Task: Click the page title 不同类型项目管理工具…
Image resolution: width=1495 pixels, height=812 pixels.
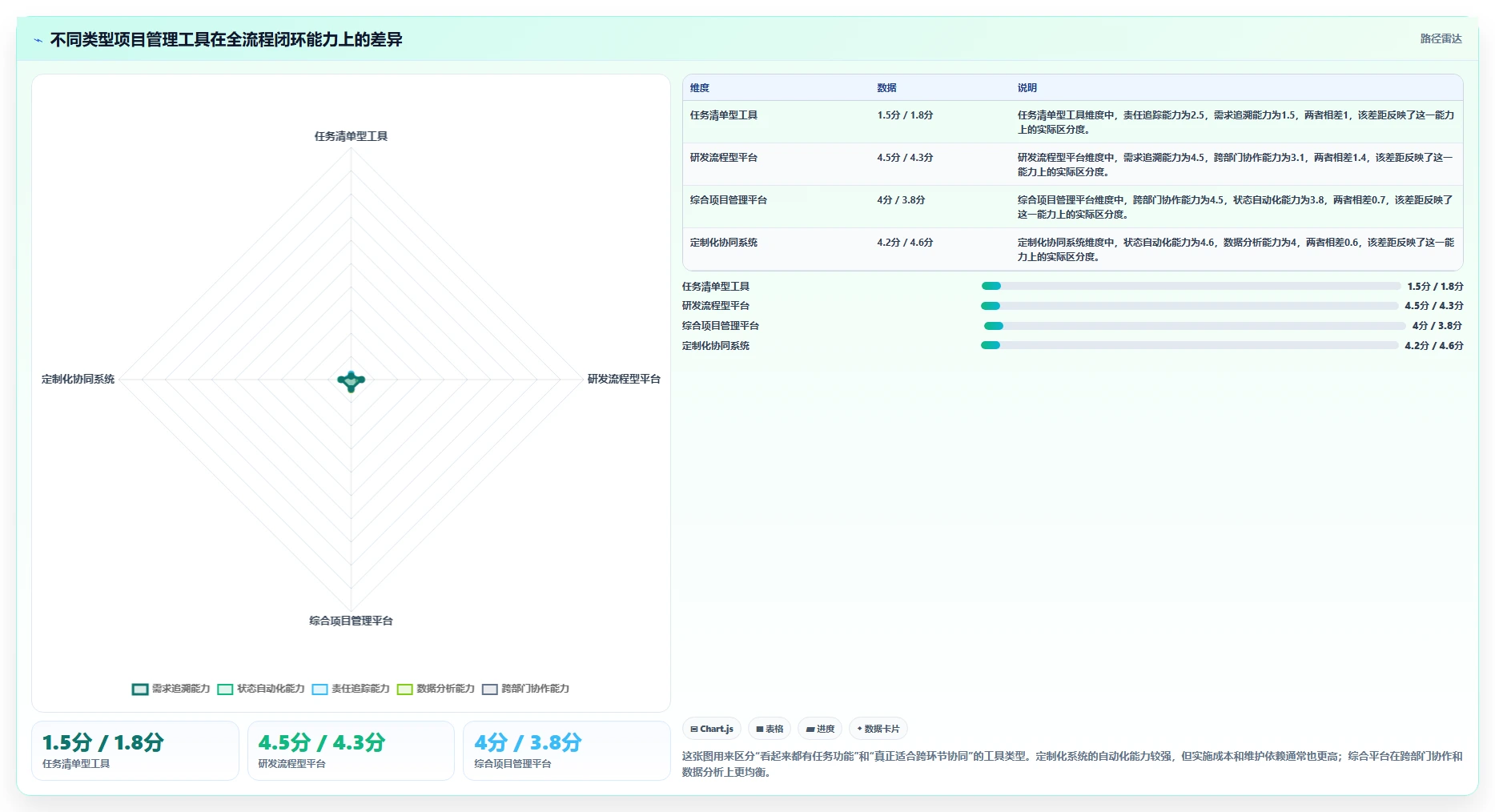Action: coord(226,39)
